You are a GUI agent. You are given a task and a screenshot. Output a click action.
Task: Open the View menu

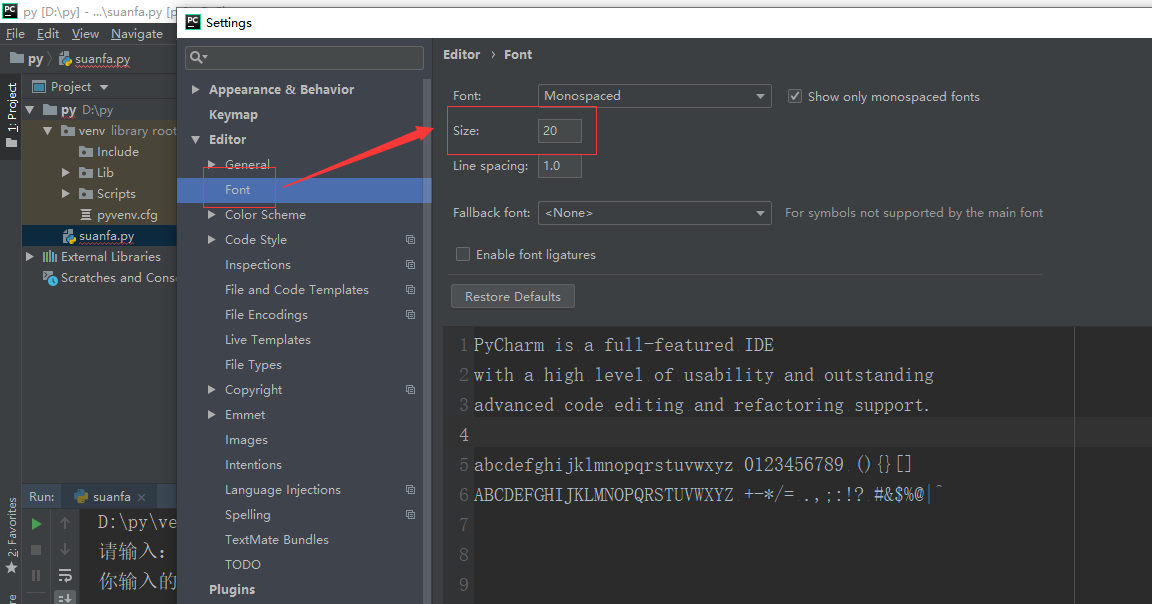pyautogui.click(x=85, y=33)
